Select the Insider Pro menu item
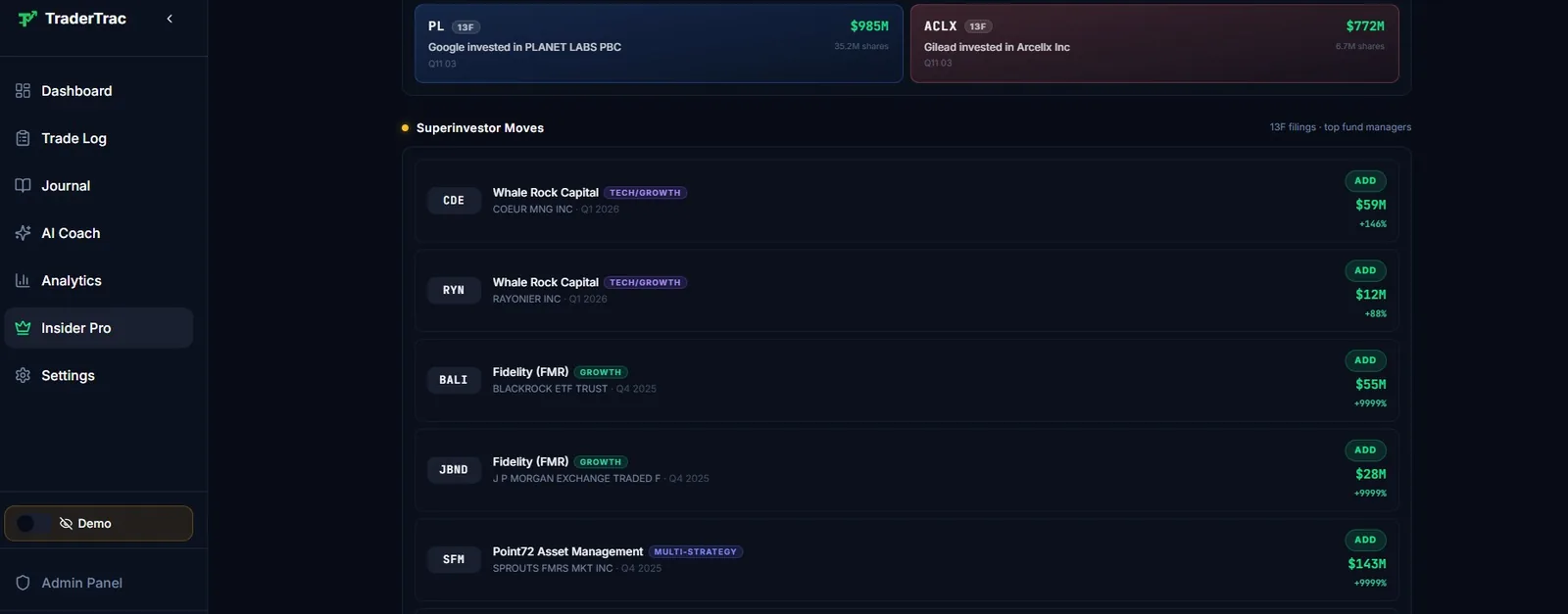The height and width of the screenshot is (614, 1568). [98, 328]
